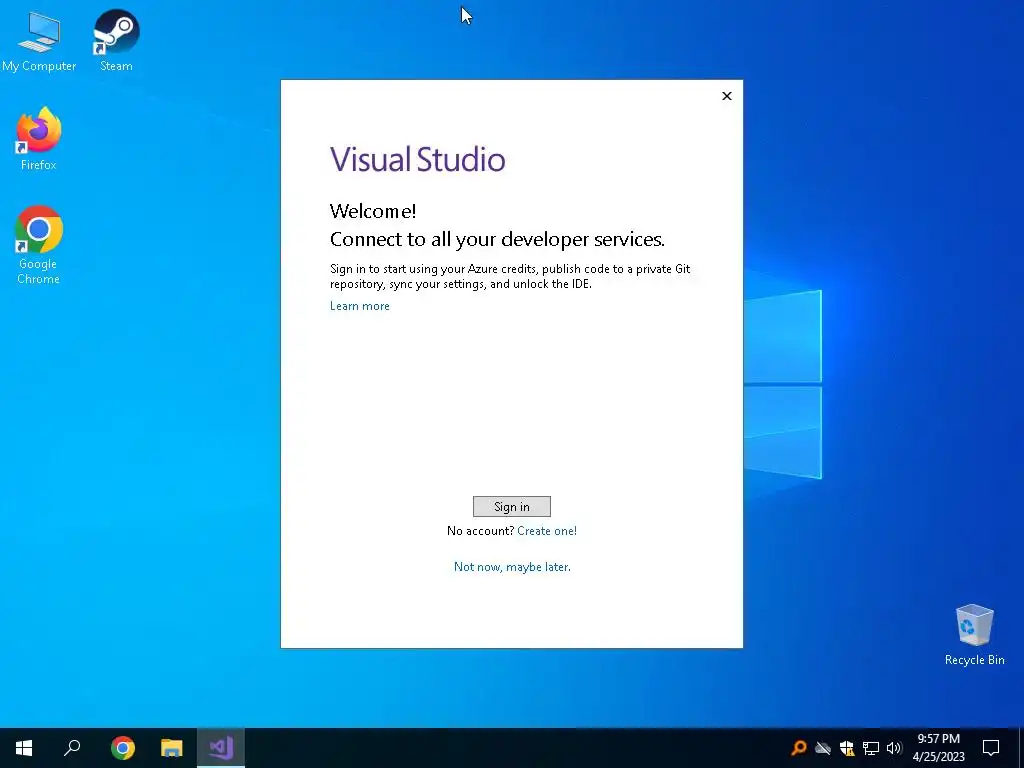Select the Firefox desktop shortcut

39,138
